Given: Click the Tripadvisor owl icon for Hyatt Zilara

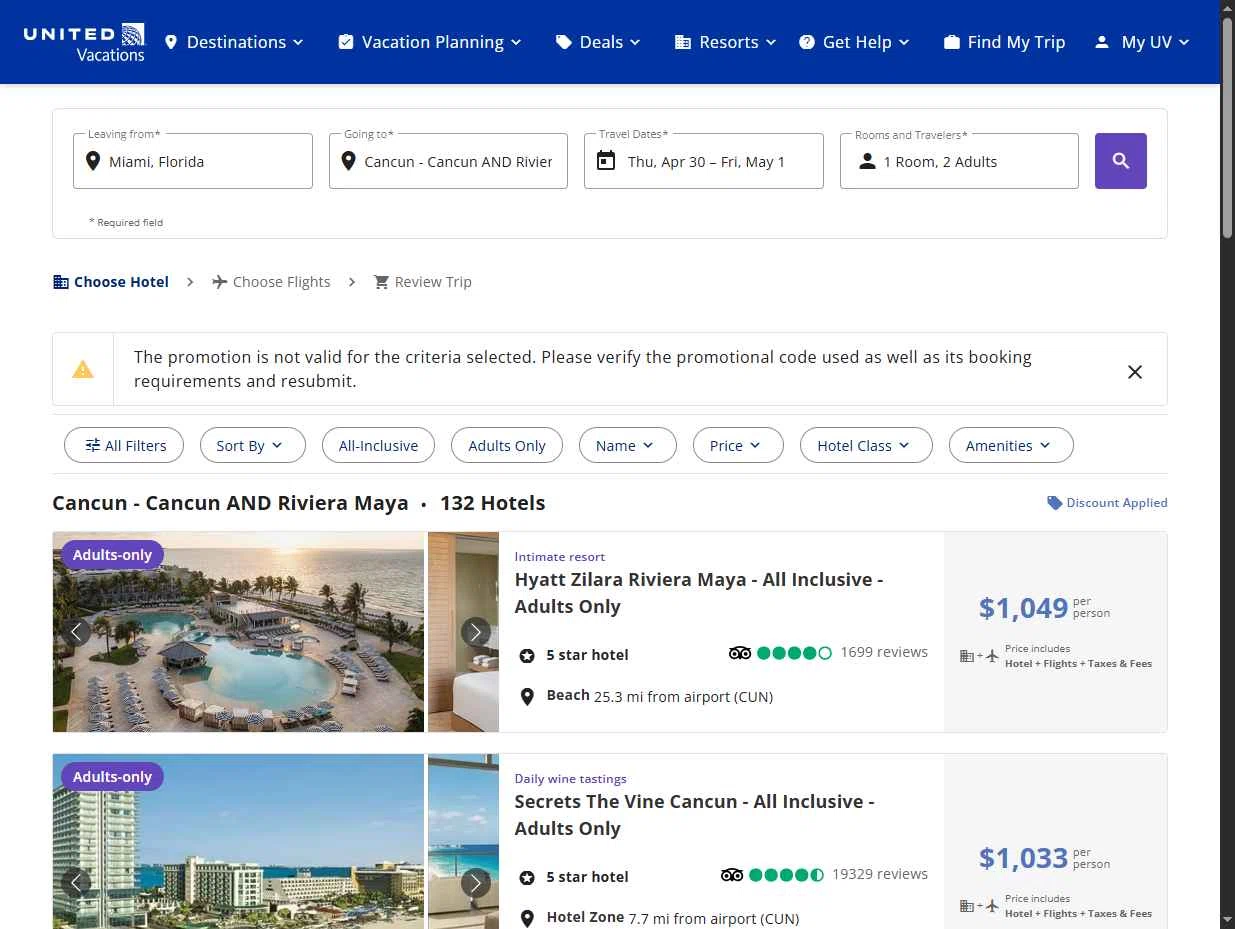Looking at the screenshot, I should (740, 653).
